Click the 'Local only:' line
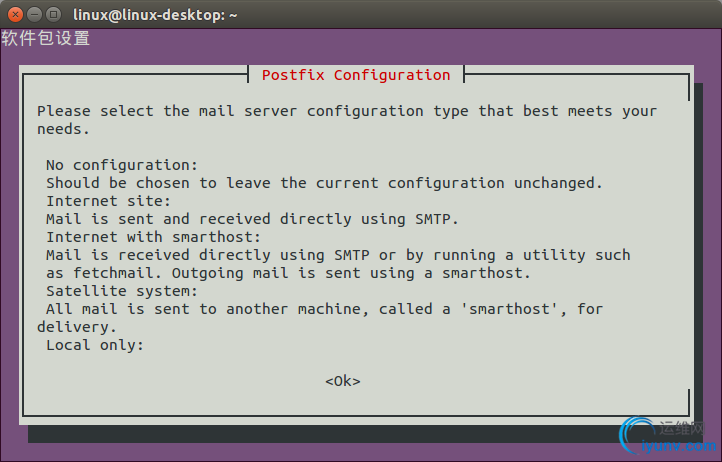This screenshot has width=722, height=462. click(x=95, y=345)
